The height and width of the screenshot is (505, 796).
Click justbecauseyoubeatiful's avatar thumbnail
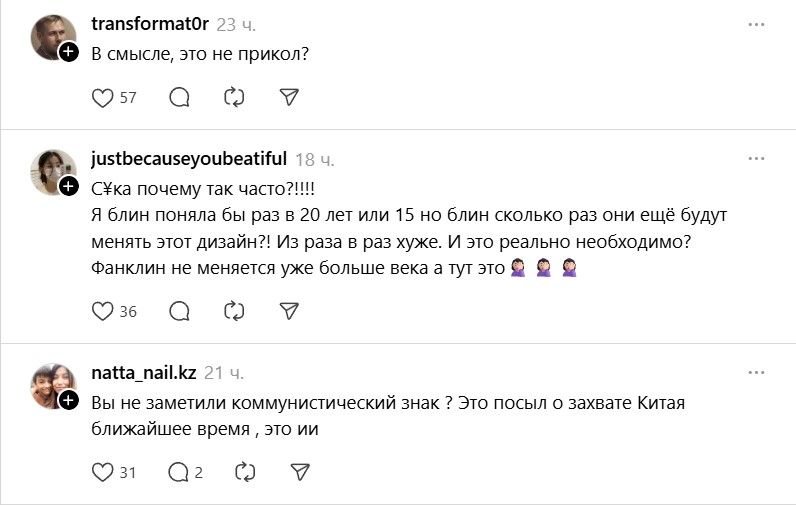51,171
